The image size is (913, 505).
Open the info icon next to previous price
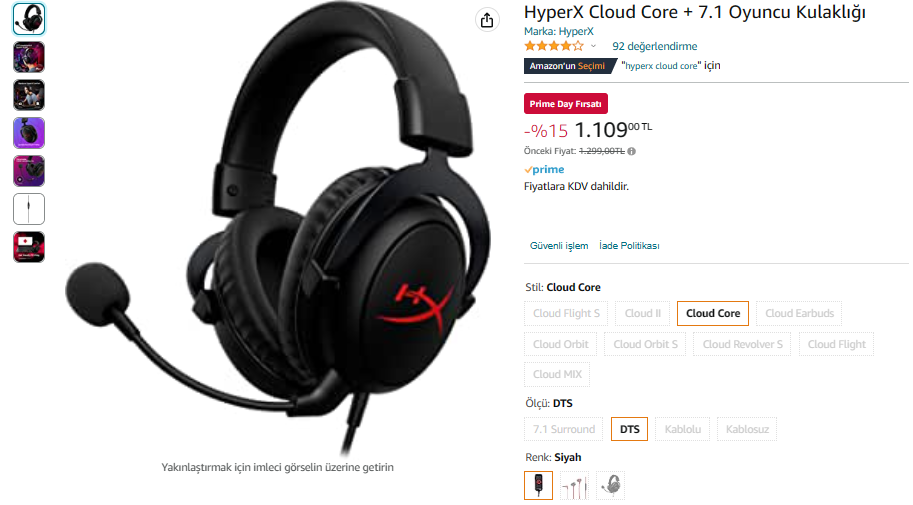[x=632, y=151]
